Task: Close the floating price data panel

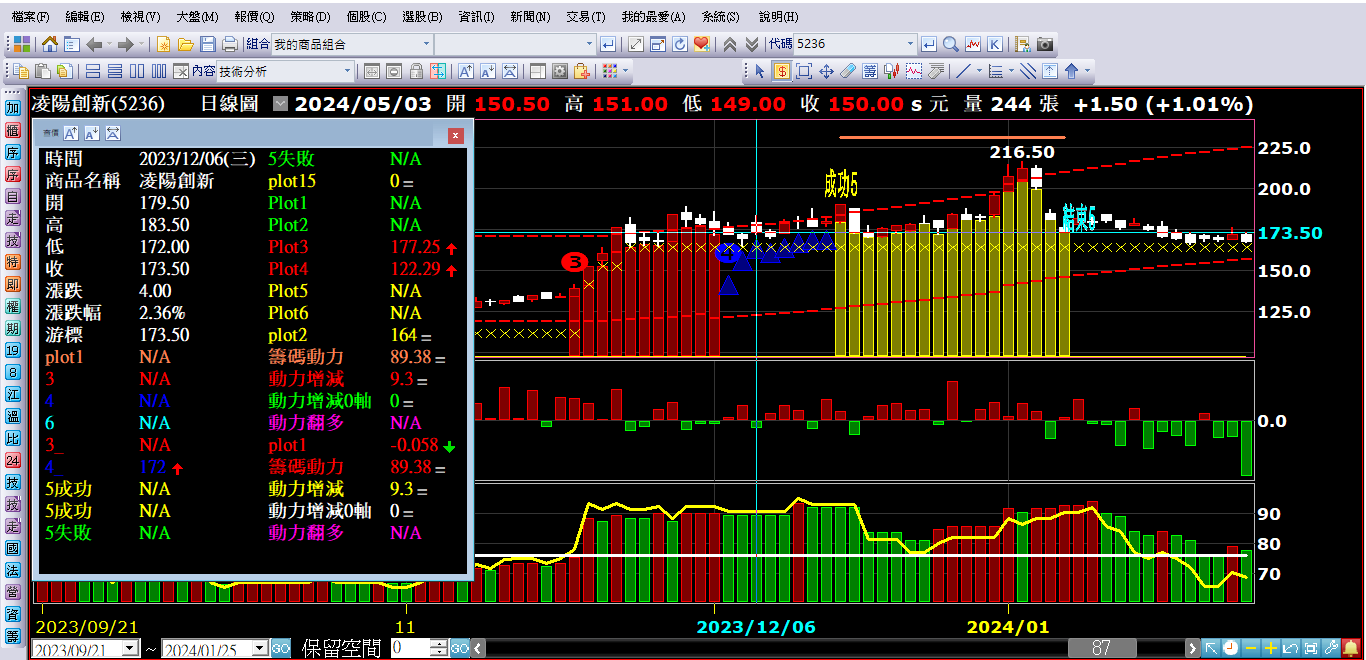Action: tap(456, 134)
